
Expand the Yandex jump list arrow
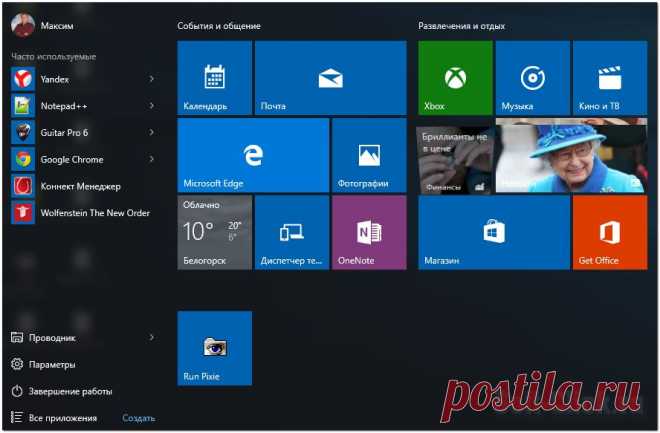[x=151, y=78]
